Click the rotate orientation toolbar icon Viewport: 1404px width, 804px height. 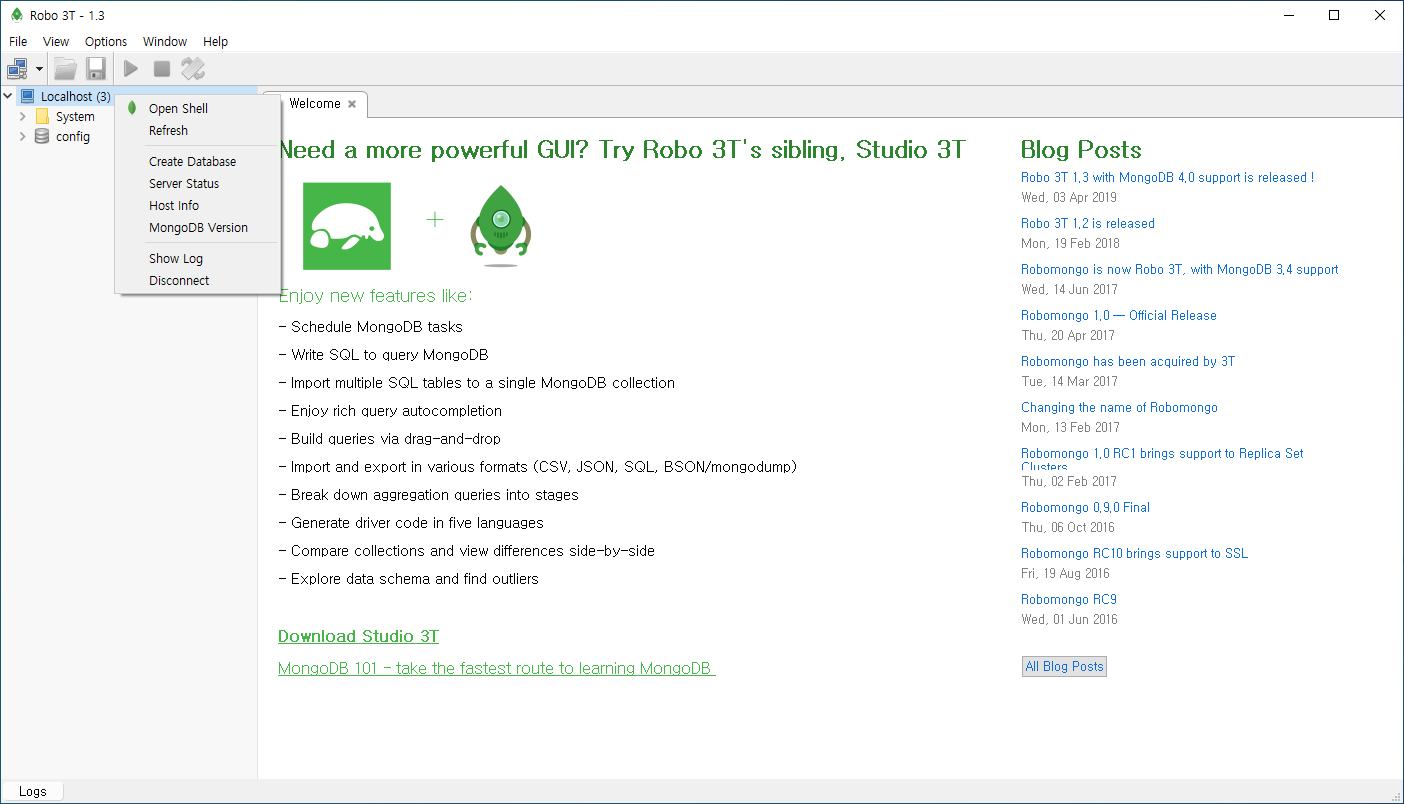193,69
